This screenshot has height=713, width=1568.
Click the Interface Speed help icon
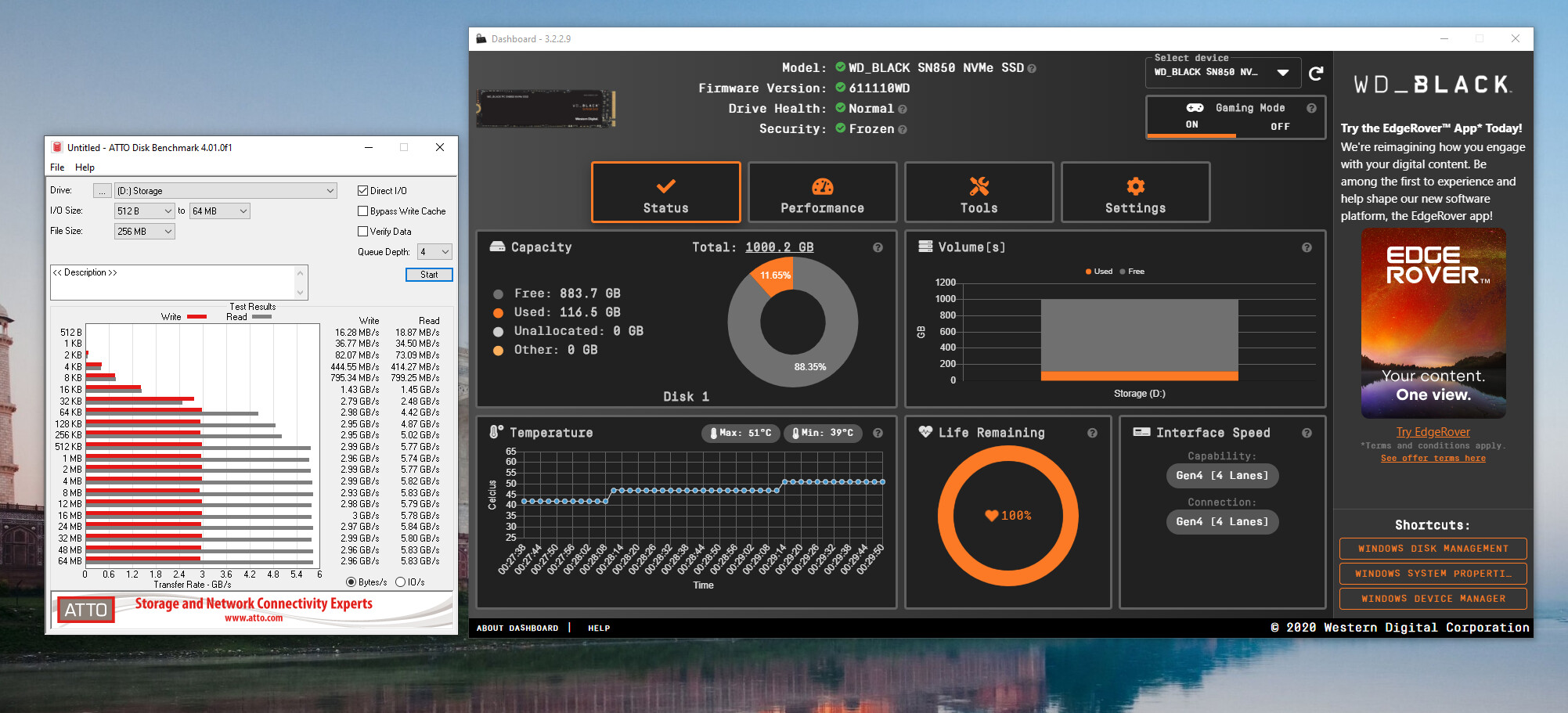1307,433
